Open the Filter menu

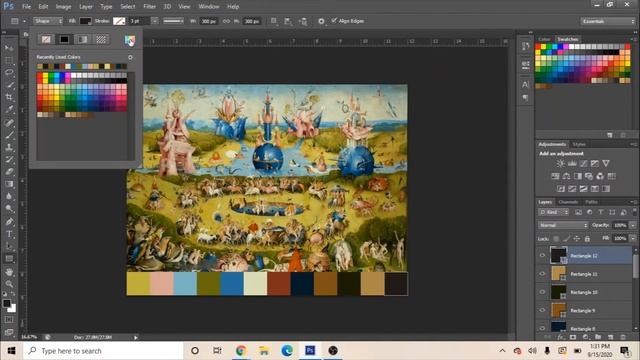149,7
